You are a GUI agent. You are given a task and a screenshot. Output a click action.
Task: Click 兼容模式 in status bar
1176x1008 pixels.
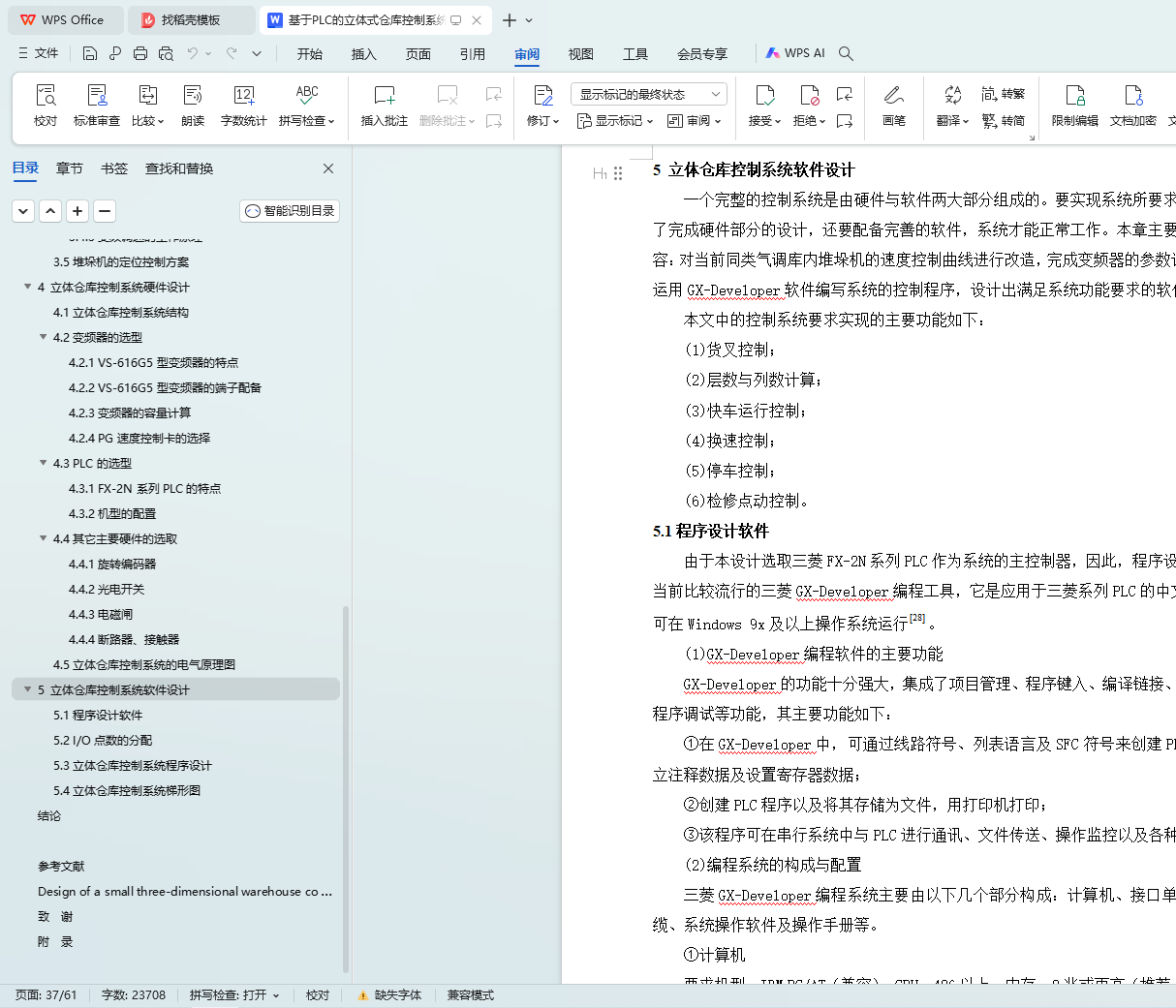(x=470, y=995)
